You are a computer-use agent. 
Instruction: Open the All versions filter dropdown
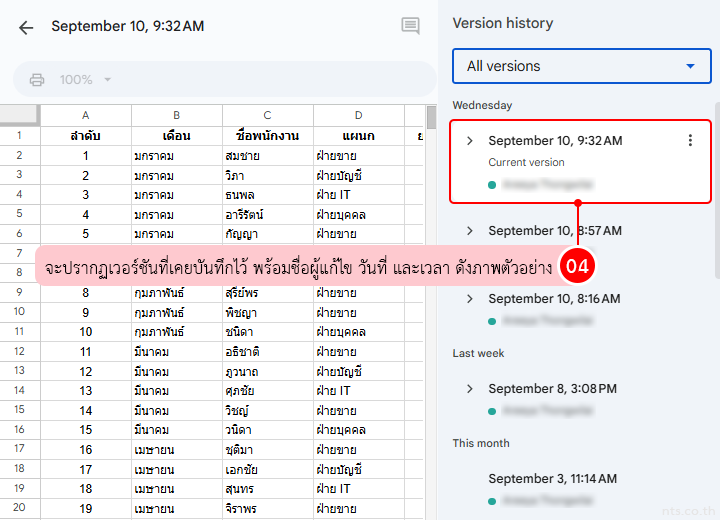[x=581, y=66]
